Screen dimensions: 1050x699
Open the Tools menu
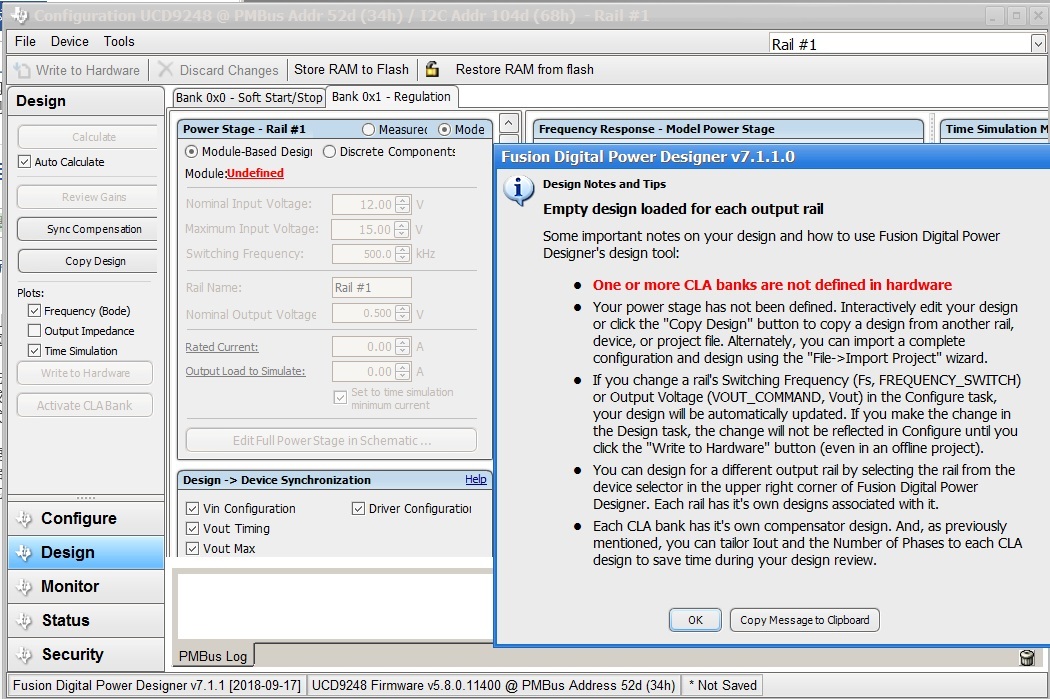[119, 42]
